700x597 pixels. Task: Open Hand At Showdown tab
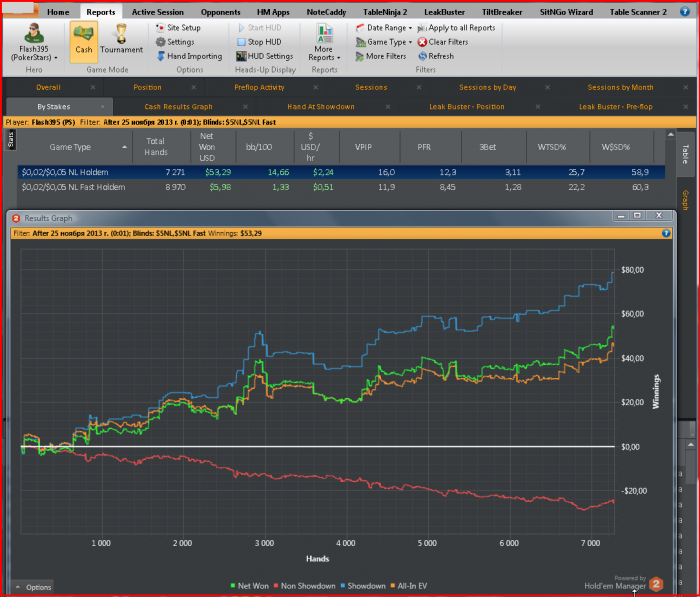pos(321,107)
